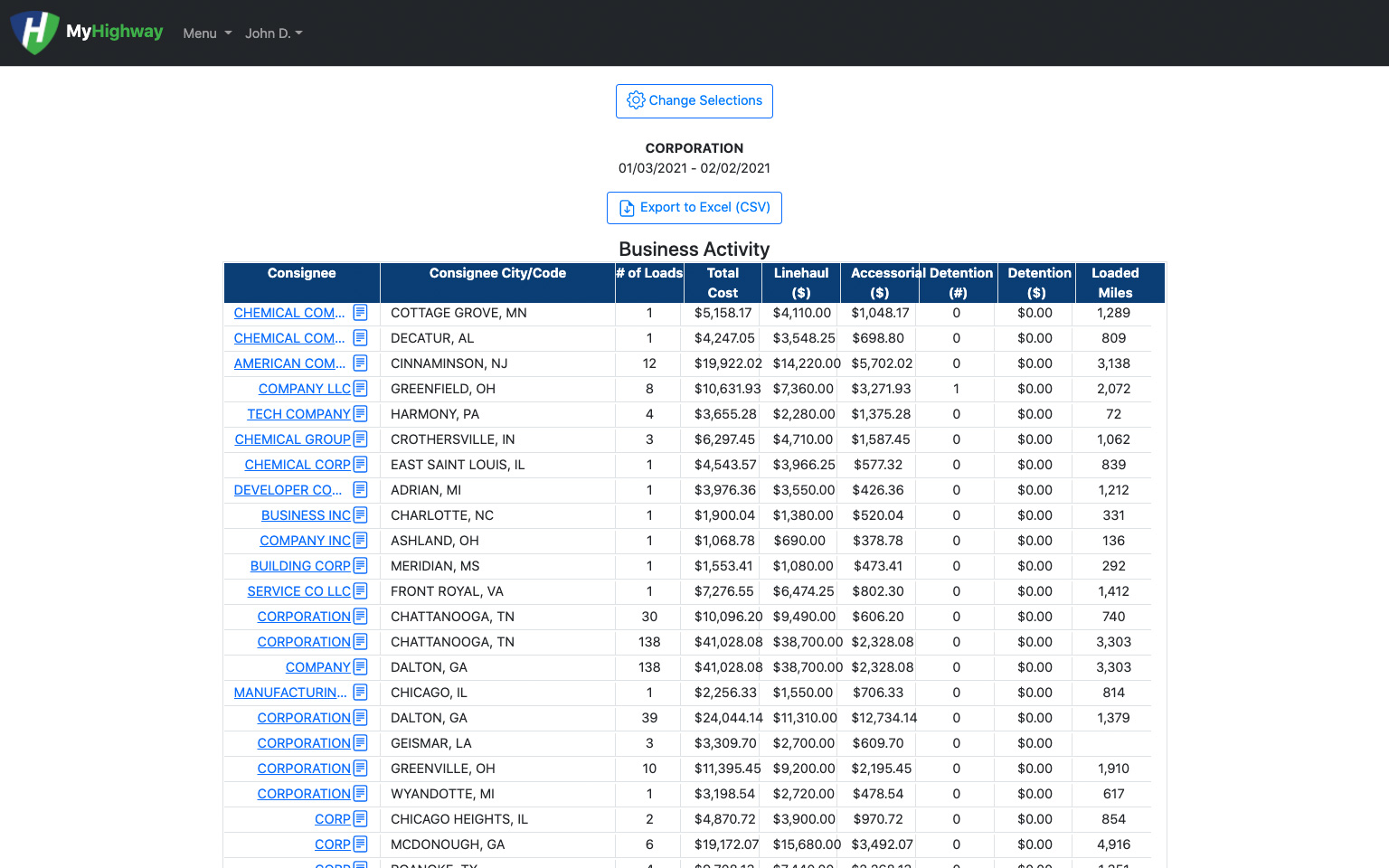Screen dimensions: 1389x868
Task: Open details icon for Chicago Heights CORP row
Action: pos(360,819)
